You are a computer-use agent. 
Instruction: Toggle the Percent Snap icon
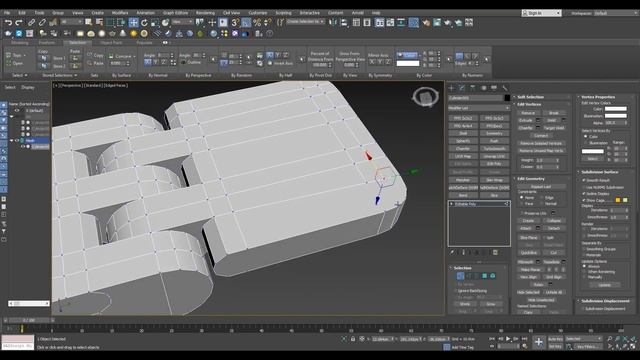click(257, 22)
